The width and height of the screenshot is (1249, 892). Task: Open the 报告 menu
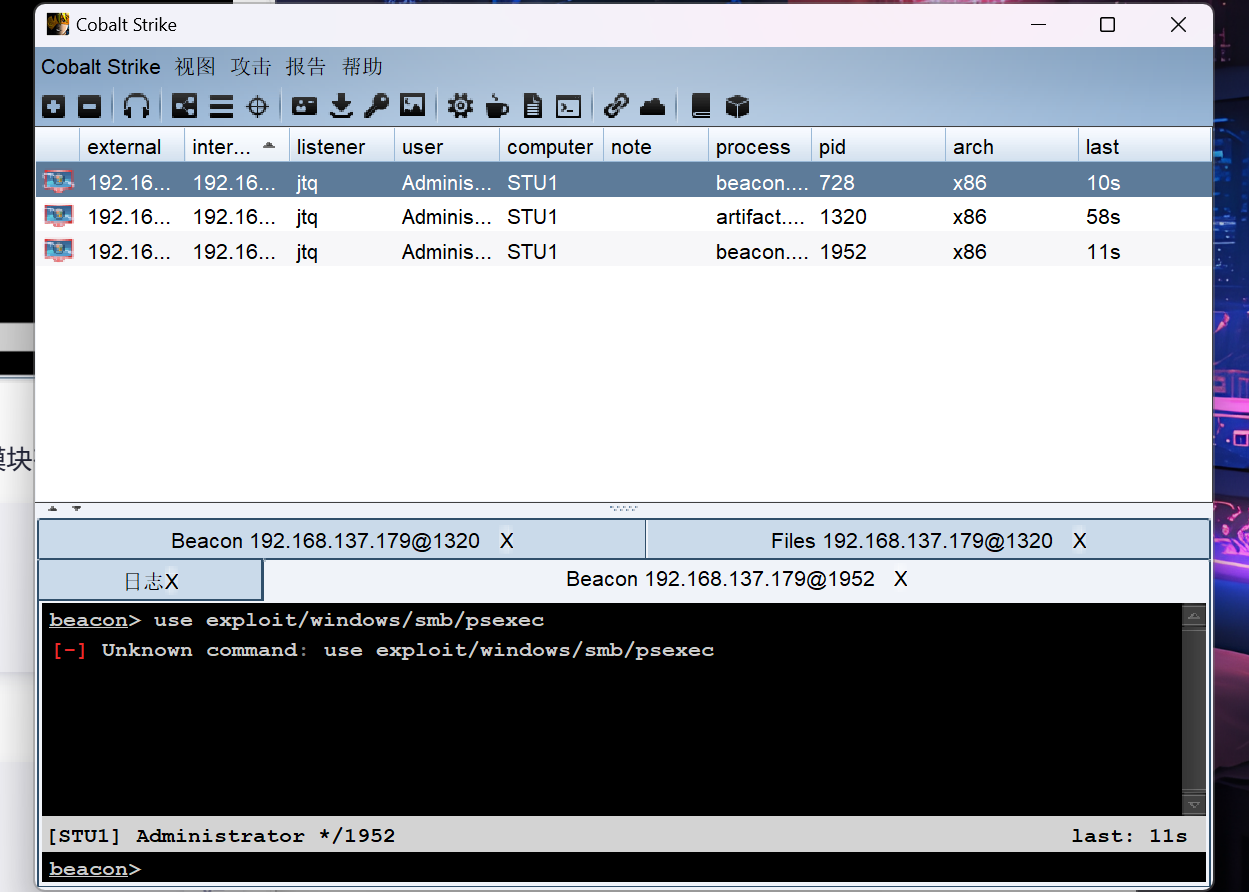(x=306, y=67)
